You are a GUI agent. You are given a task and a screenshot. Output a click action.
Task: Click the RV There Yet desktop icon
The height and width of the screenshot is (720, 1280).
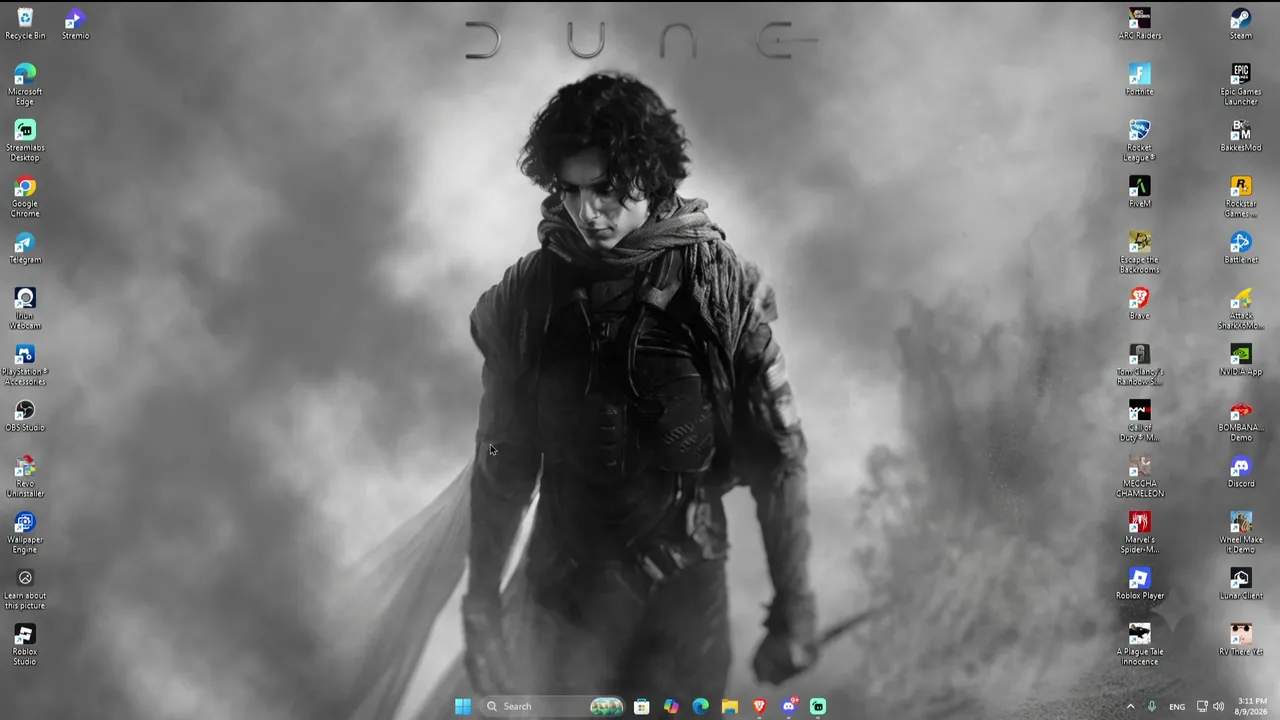coord(1241,640)
